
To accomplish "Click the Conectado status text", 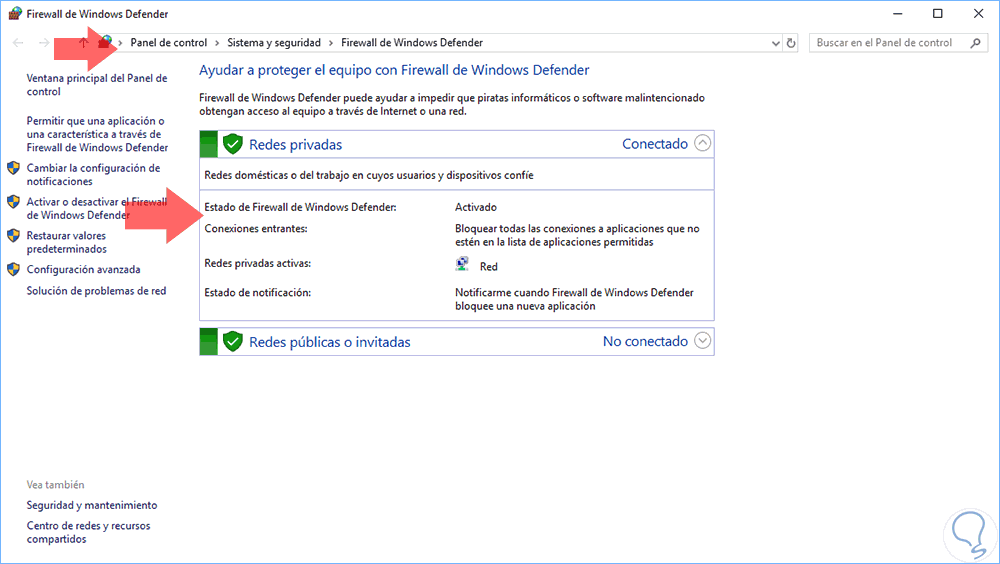I will 655,144.
